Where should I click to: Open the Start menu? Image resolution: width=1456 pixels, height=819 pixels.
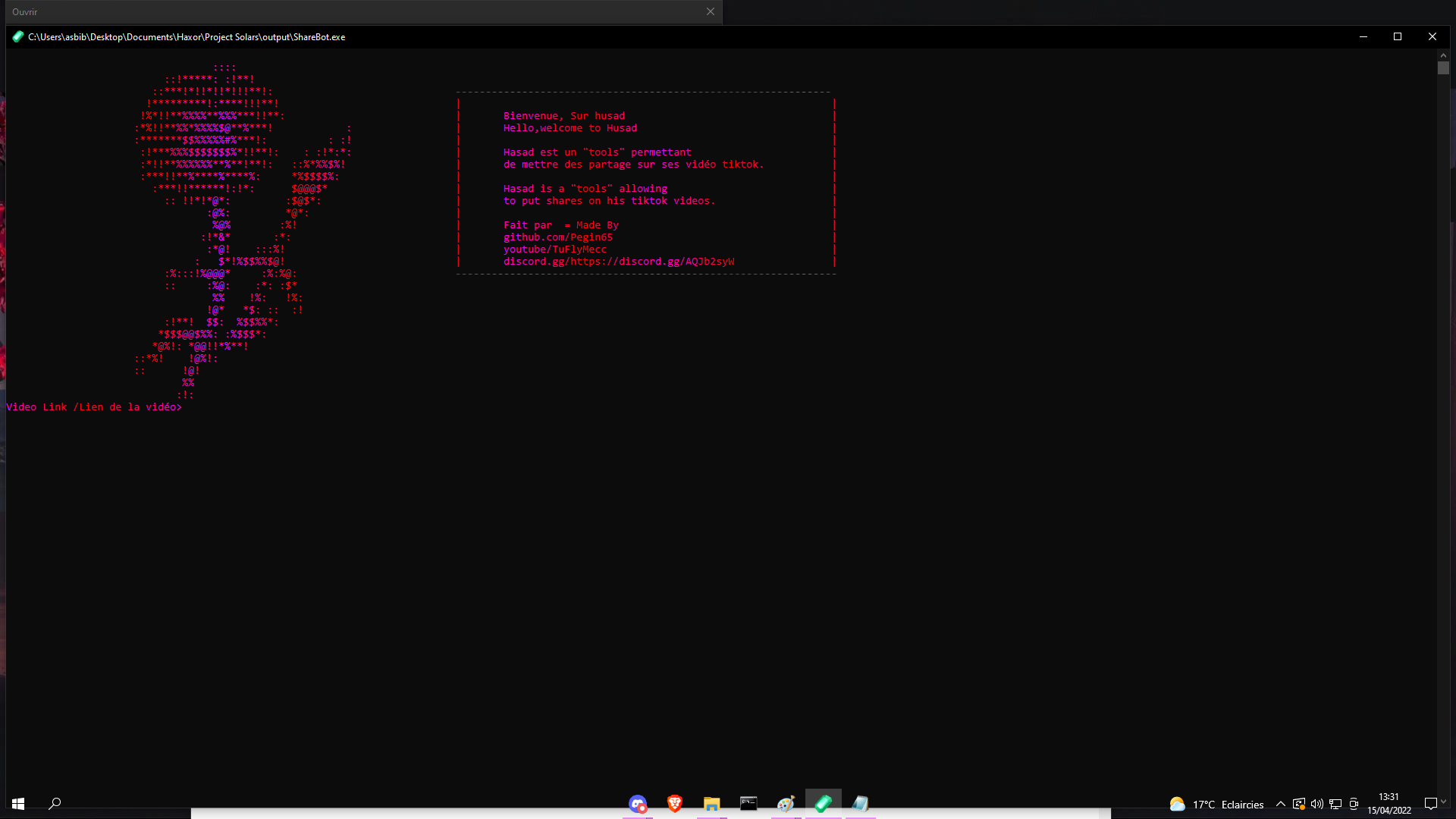click(x=17, y=803)
